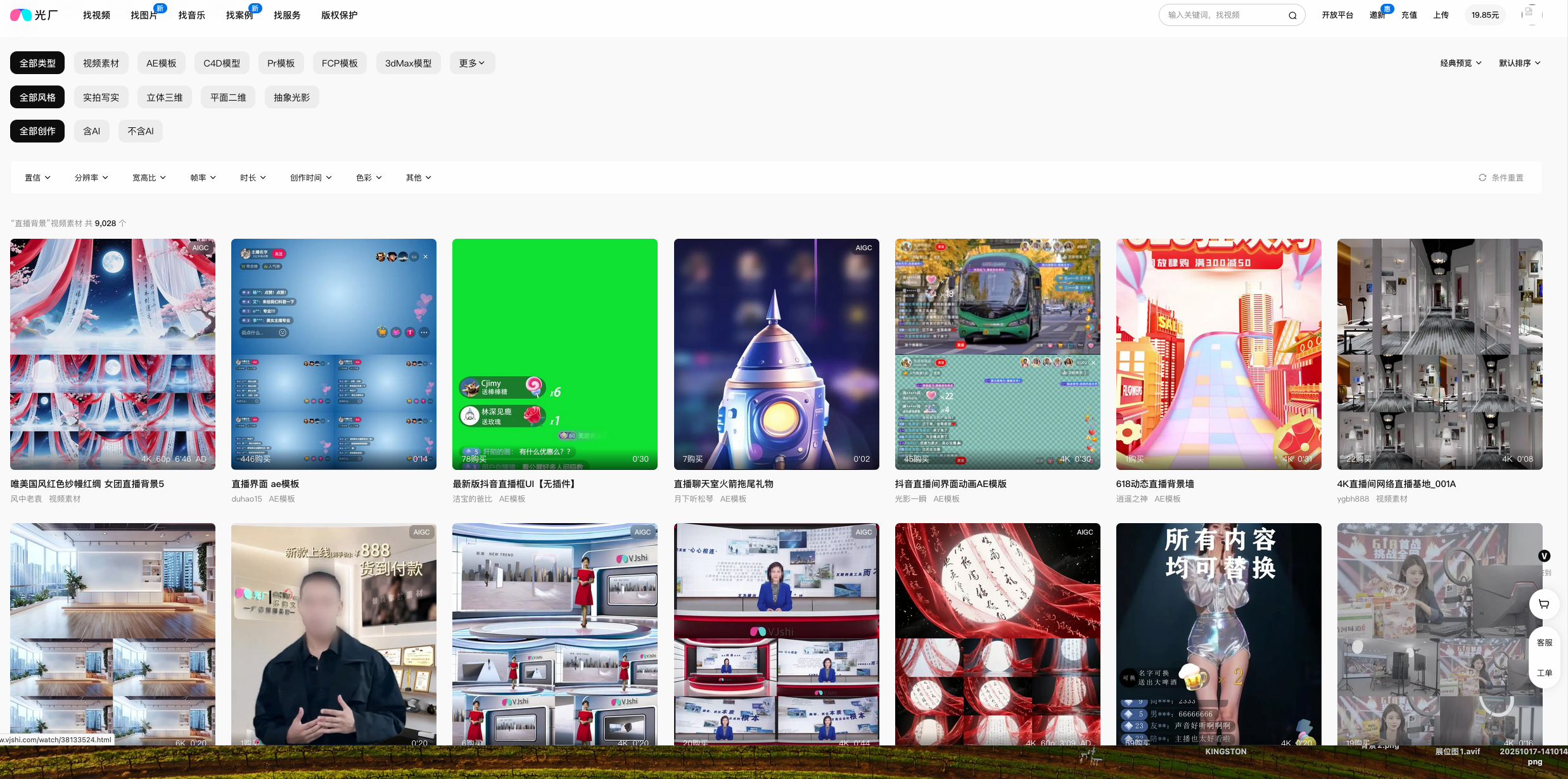The width and height of the screenshot is (1568, 779).
Task: Expand the 分辨率 dropdown
Action: coord(91,177)
